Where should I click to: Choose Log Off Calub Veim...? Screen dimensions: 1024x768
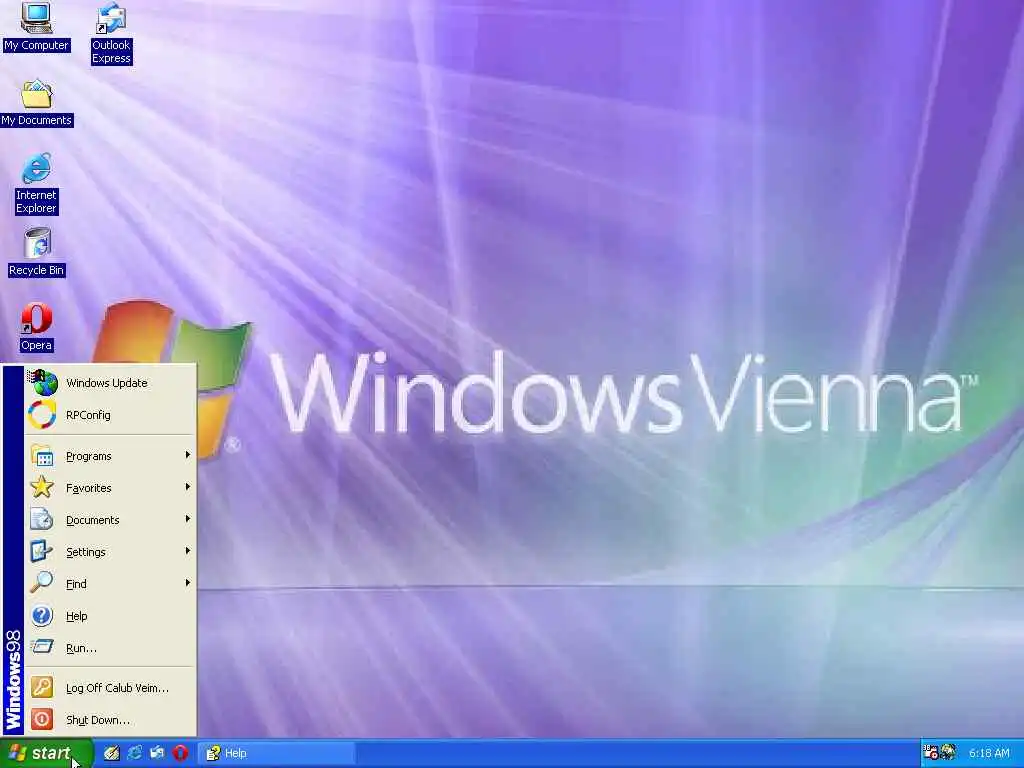click(x=110, y=688)
